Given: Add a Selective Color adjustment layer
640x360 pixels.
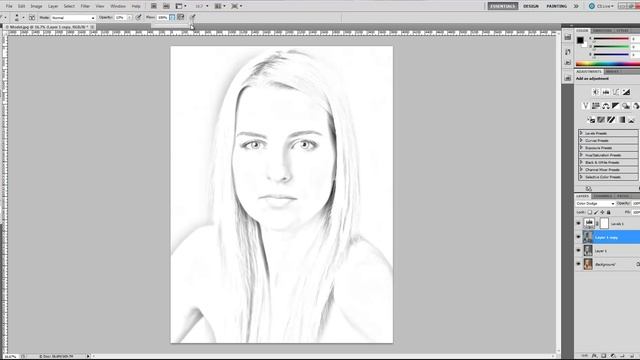Looking at the screenshot, I should pos(631,120).
